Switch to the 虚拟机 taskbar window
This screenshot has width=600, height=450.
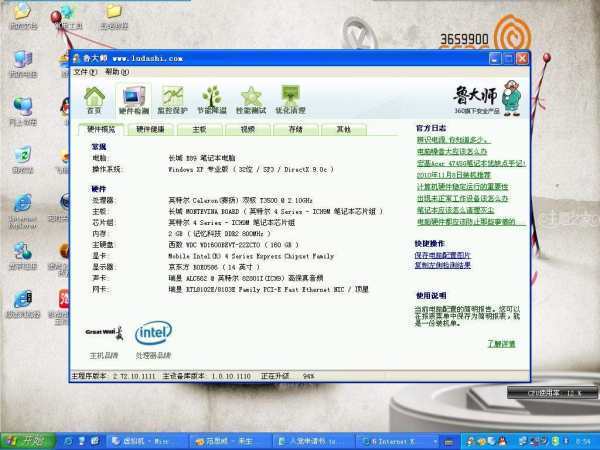[147, 441]
